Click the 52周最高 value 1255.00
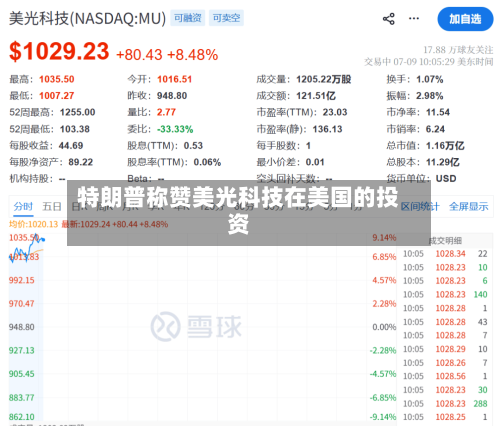The height and width of the screenshot is (426, 500). 78,112
